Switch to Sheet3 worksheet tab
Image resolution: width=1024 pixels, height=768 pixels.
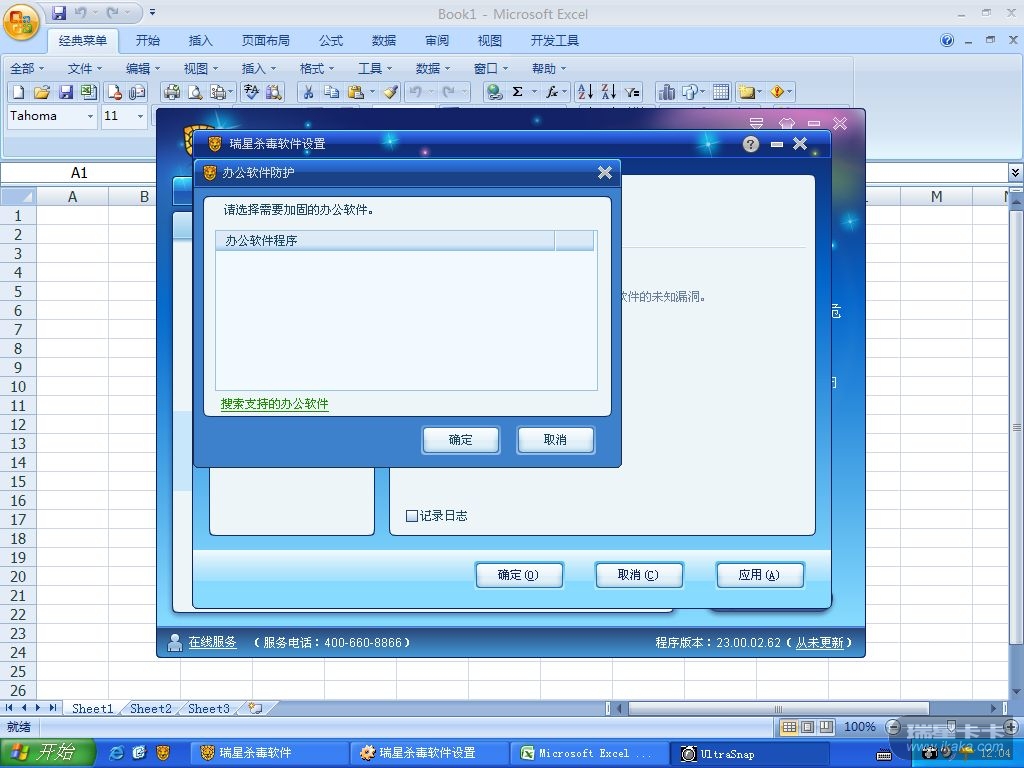point(209,708)
